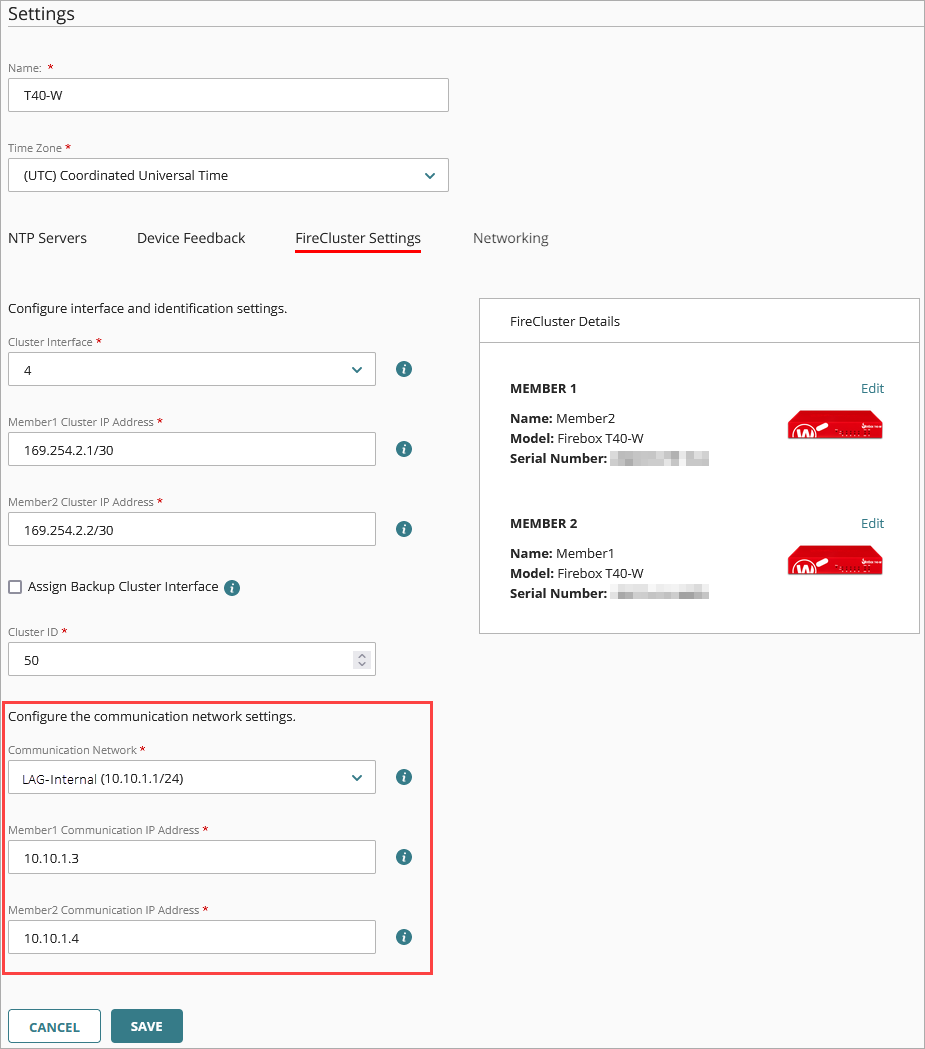Switch to the NTP Servers tab

[x=47, y=238]
